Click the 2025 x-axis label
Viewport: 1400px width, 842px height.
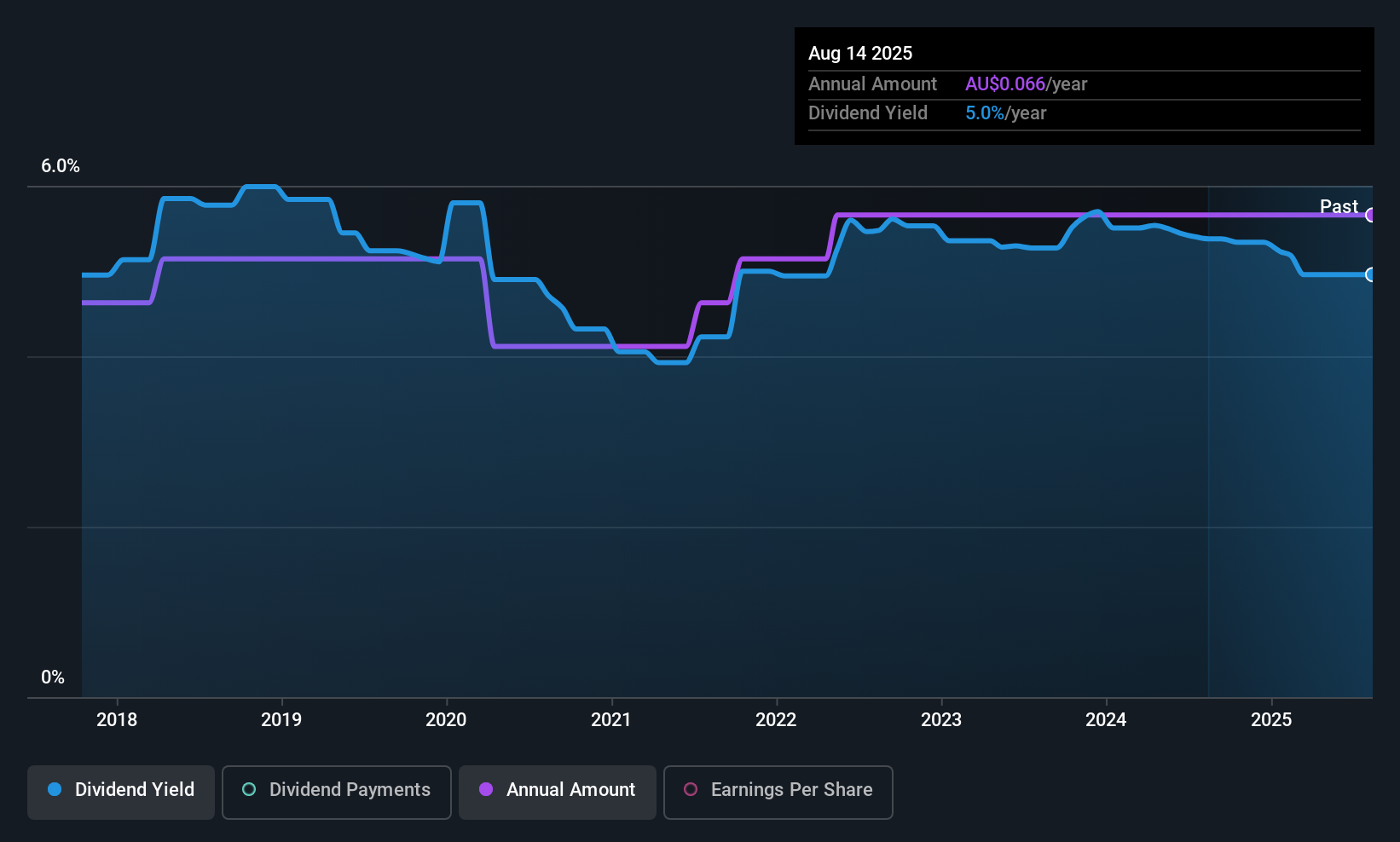point(1271,719)
